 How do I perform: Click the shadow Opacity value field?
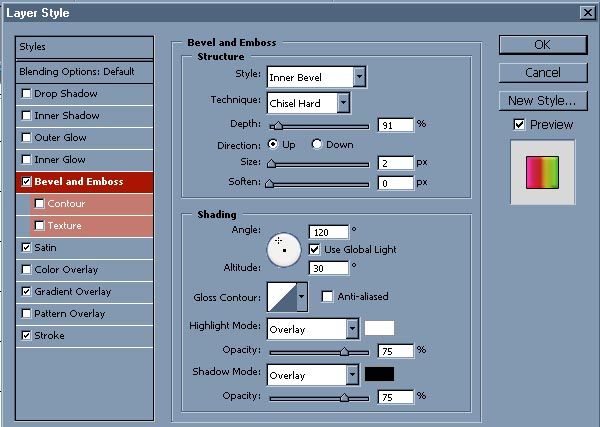click(396, 397)
